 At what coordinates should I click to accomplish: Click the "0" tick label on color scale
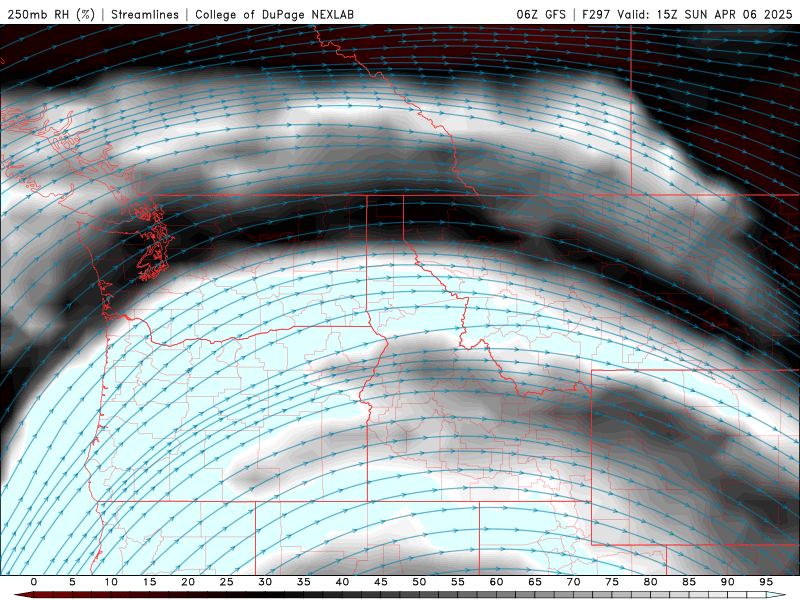tap(34, 582)
